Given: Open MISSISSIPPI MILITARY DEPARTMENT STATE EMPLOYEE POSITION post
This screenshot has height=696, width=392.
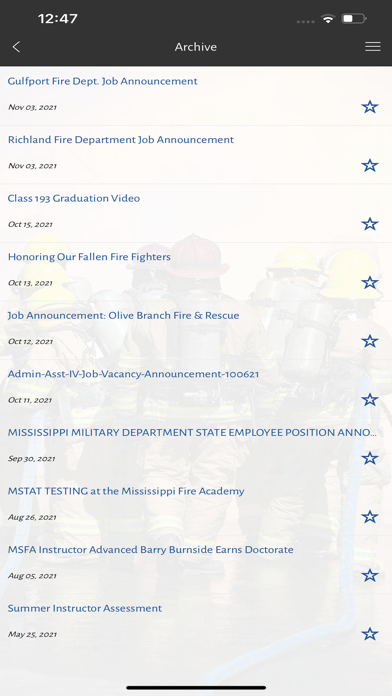Looking at the screenshot, I should 192,433.
